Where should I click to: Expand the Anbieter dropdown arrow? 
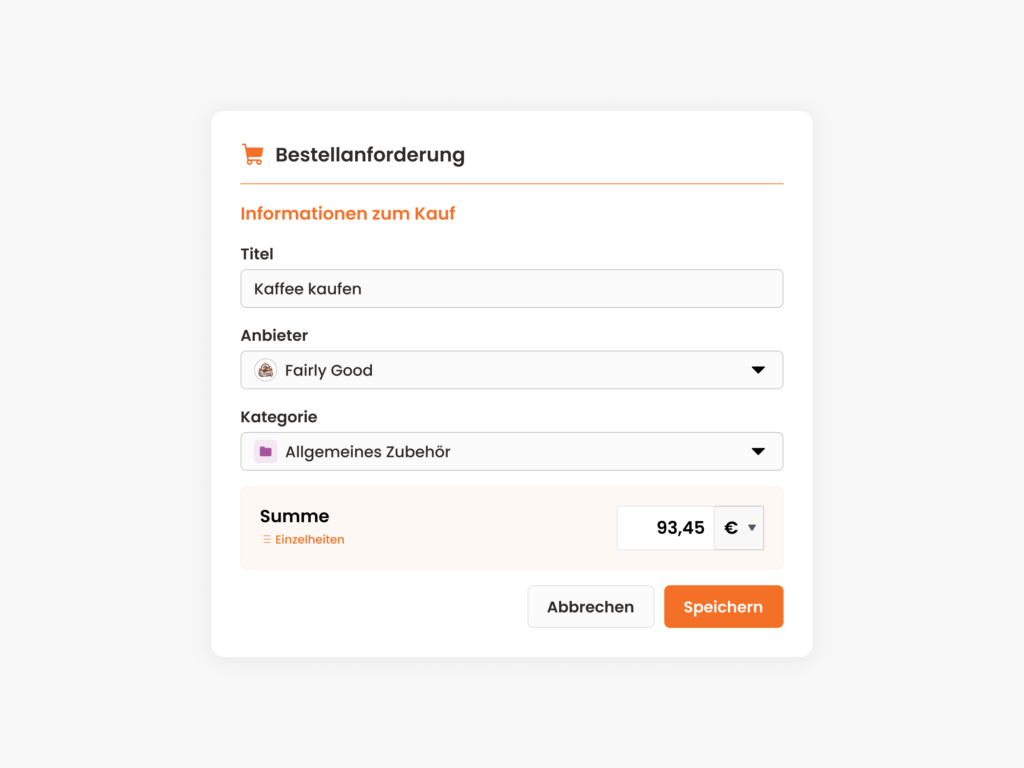(x=758, y=370)
